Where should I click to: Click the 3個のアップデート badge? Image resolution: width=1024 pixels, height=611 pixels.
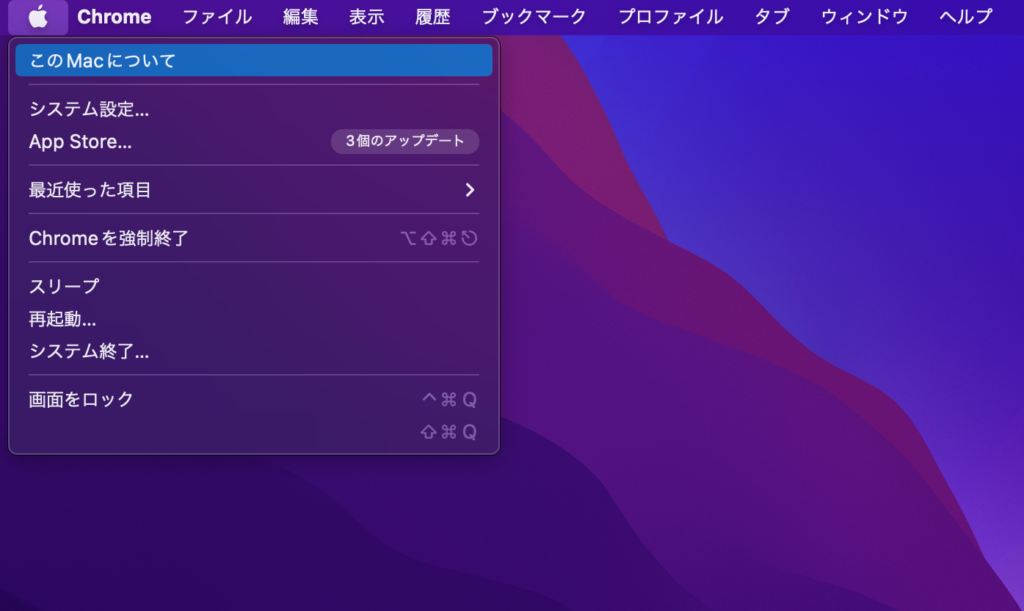pyautogui.click(x=405, y=141)
